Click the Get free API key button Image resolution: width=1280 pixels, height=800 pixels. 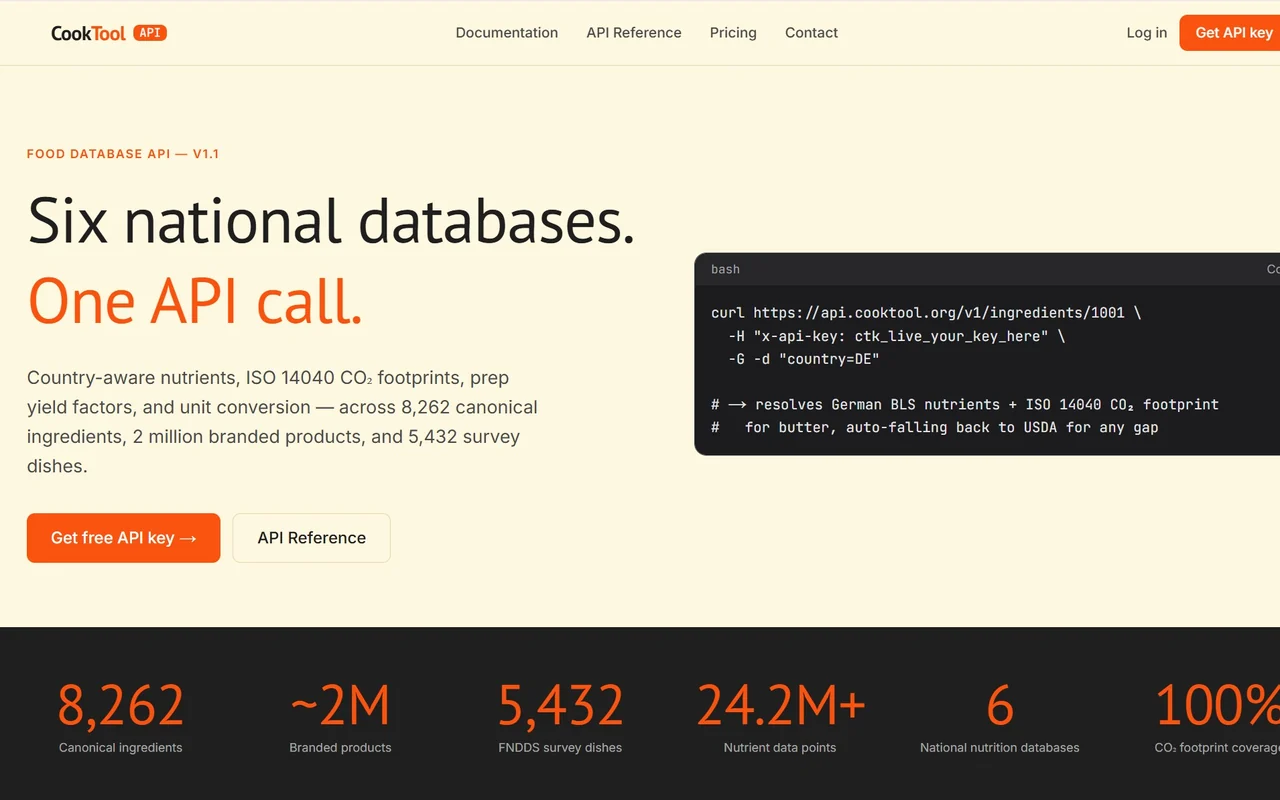[123, 538]
